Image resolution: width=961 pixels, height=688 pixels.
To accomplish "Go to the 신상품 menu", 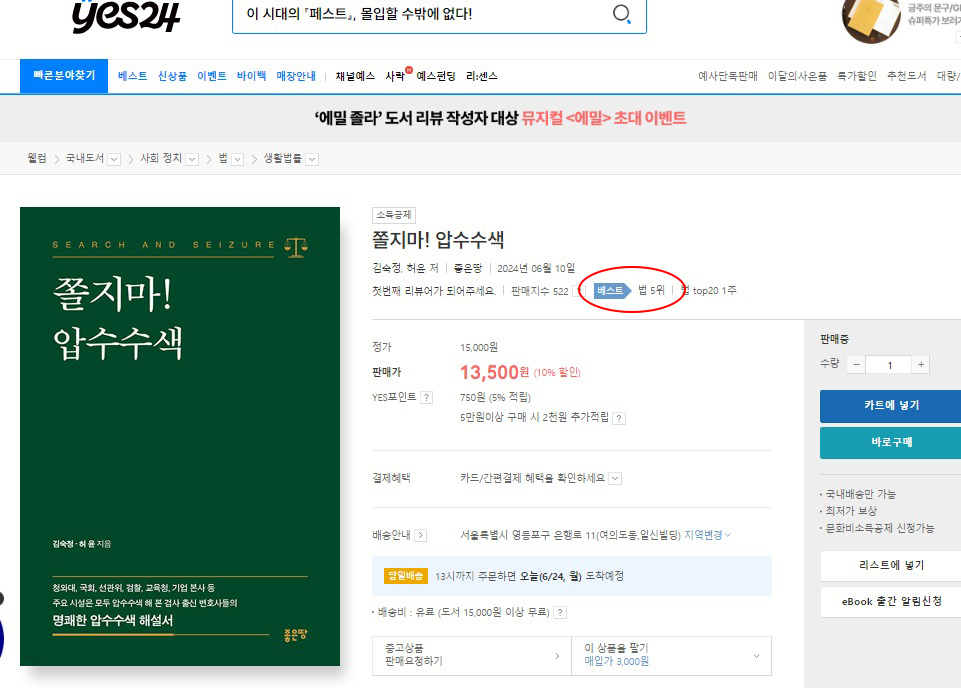I will tap(172, 76).
